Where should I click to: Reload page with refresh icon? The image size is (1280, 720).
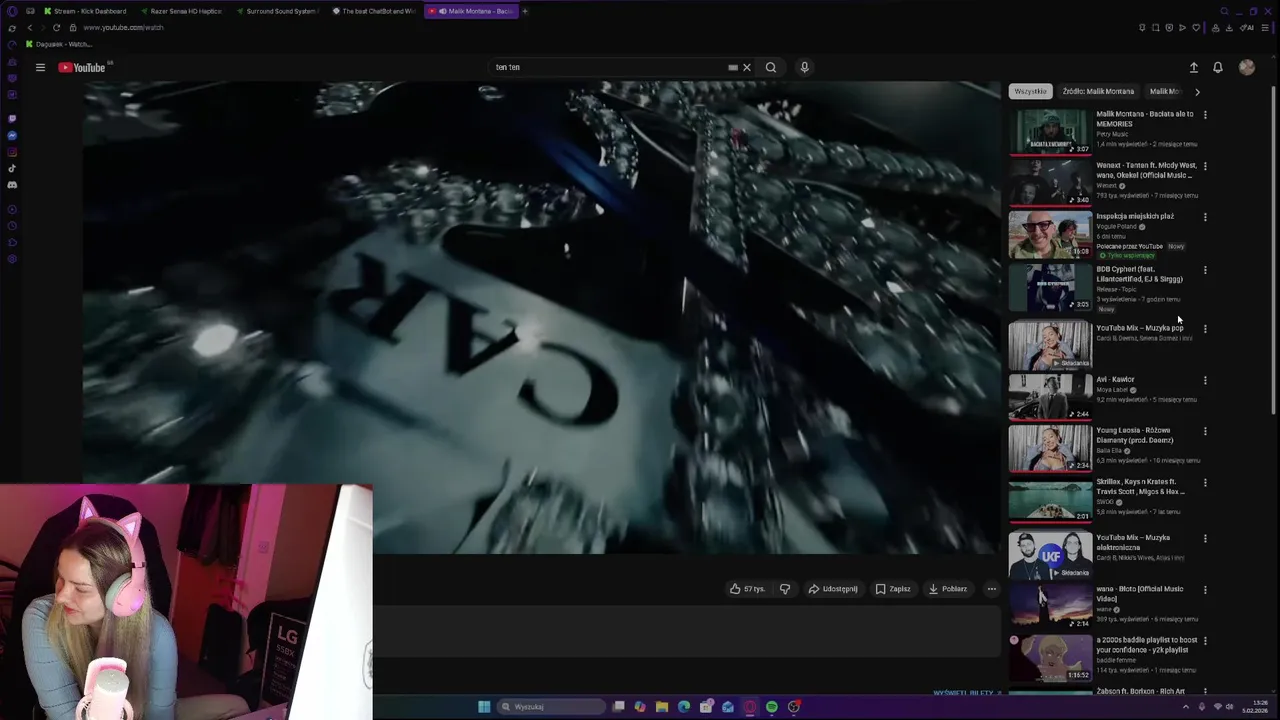(57, 27)
